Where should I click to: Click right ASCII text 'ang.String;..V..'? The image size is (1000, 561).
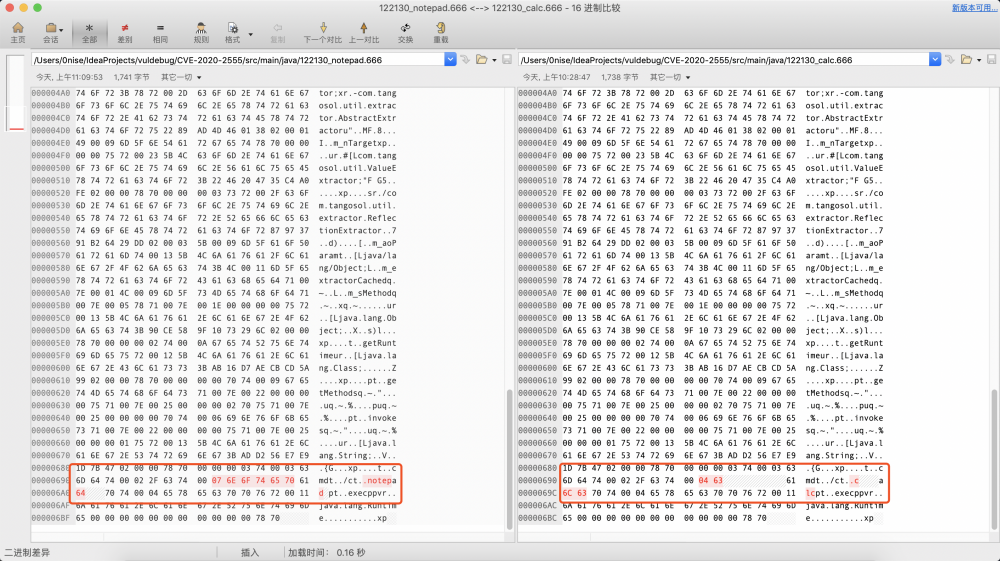coord(844,456)
